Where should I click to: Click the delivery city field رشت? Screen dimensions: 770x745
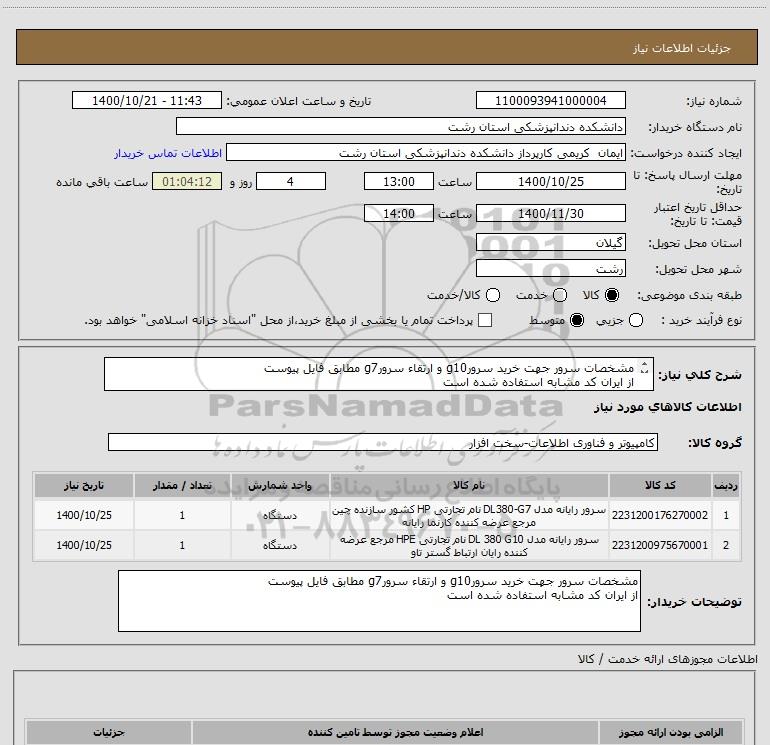[550, 268]
